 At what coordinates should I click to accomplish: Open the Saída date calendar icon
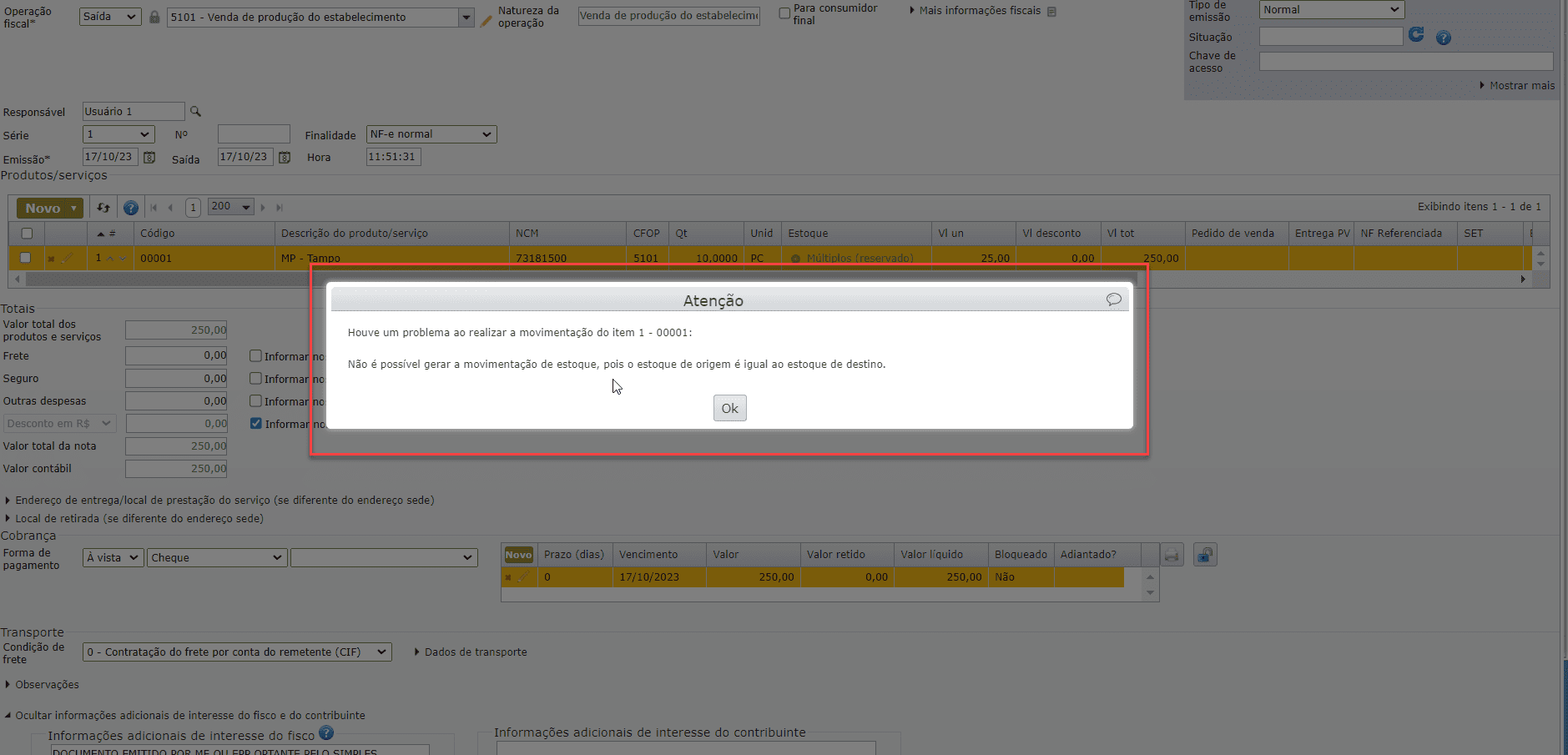(285, 157)
